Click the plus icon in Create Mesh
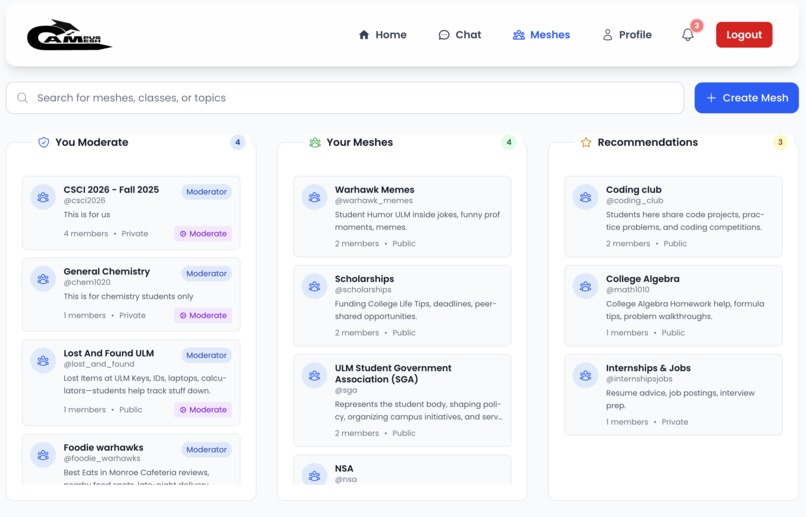This screenshot has height=517, width=806. (711, 98)
